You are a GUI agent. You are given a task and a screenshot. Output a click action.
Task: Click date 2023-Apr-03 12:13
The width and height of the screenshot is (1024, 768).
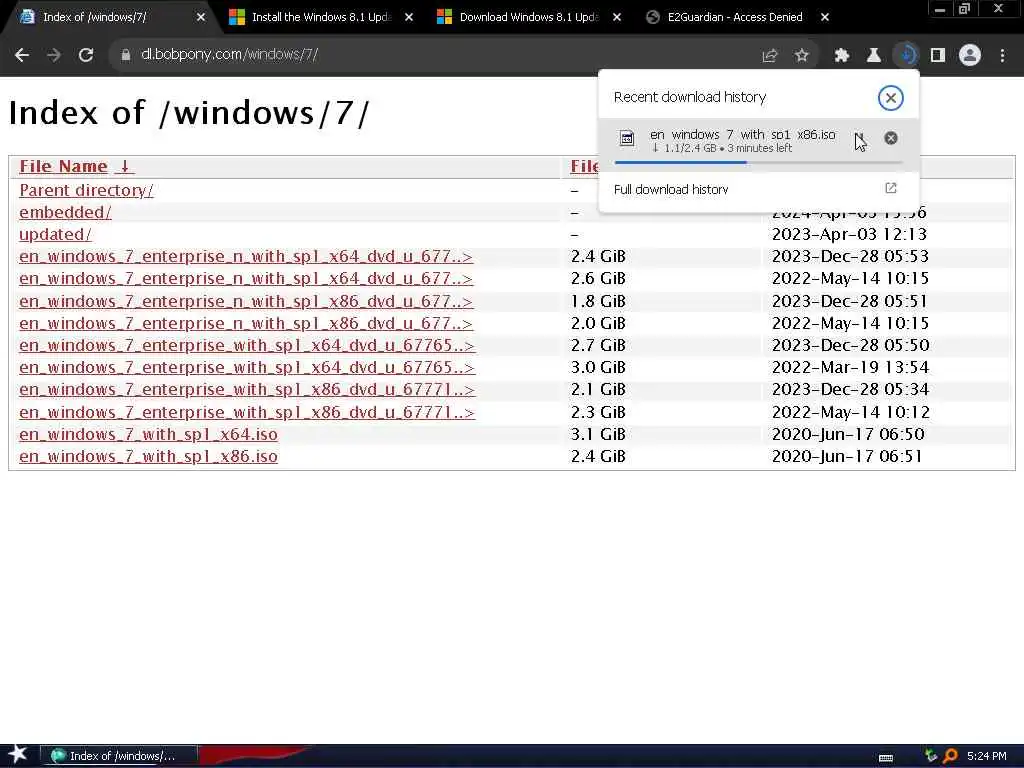[x=849, y=234]
